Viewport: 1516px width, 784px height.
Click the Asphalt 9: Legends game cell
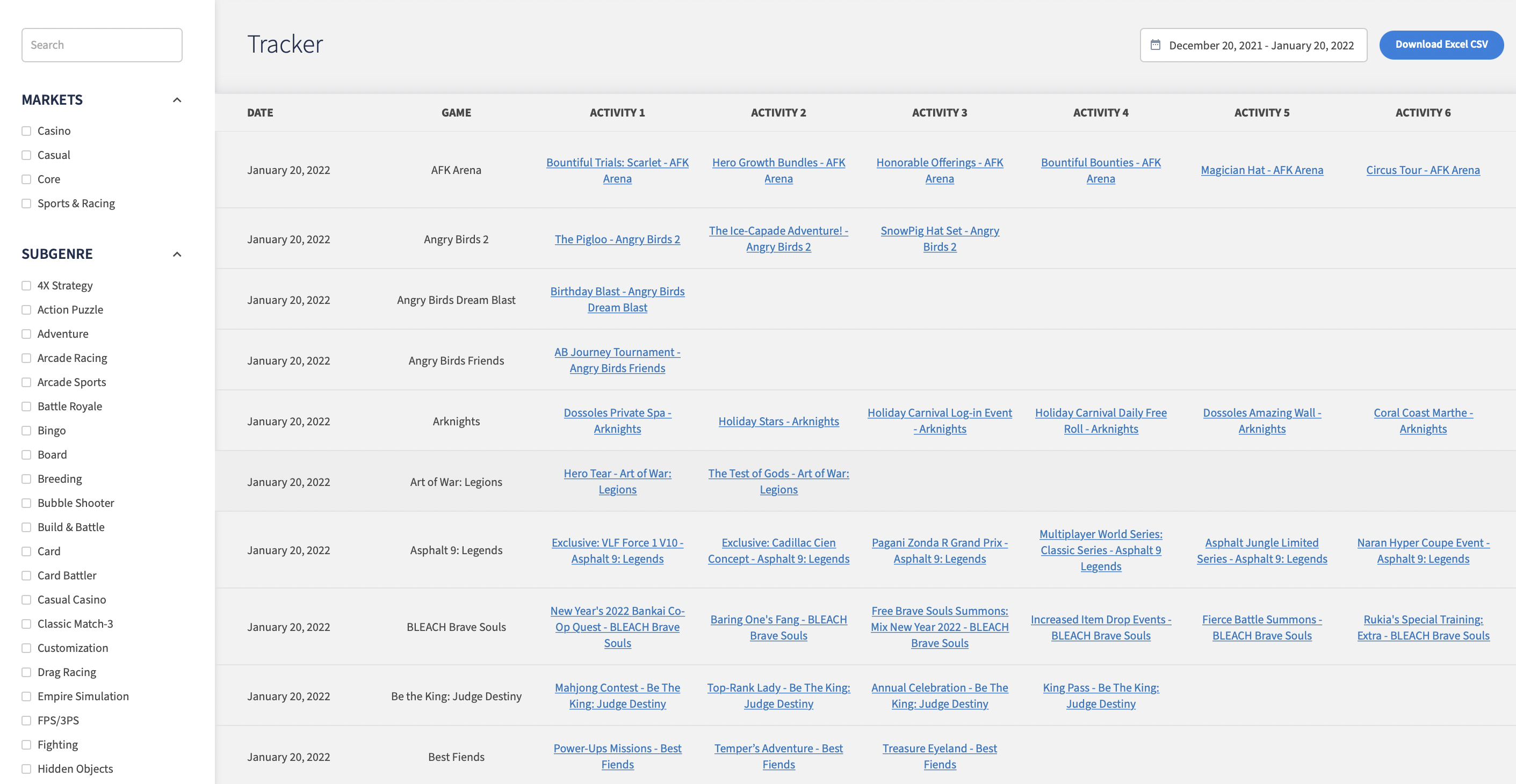point(456,550)
